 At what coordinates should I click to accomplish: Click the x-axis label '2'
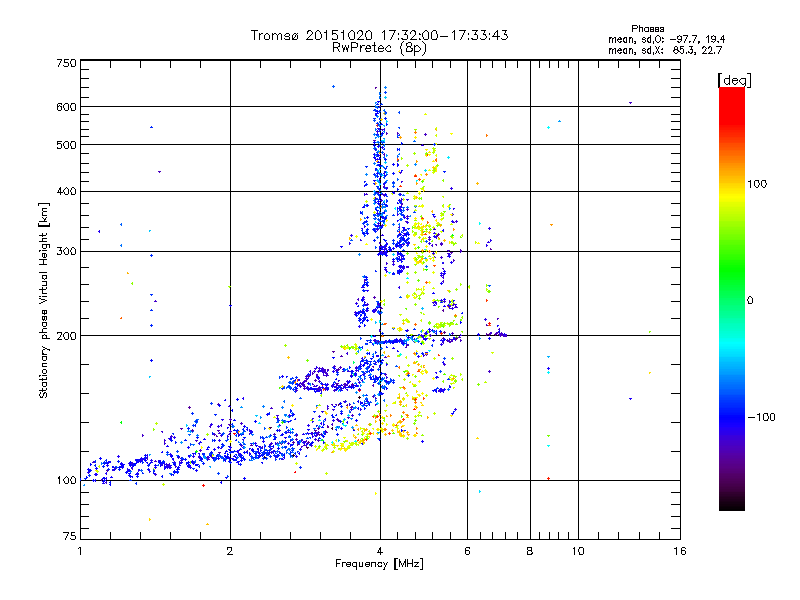[230, 551]
